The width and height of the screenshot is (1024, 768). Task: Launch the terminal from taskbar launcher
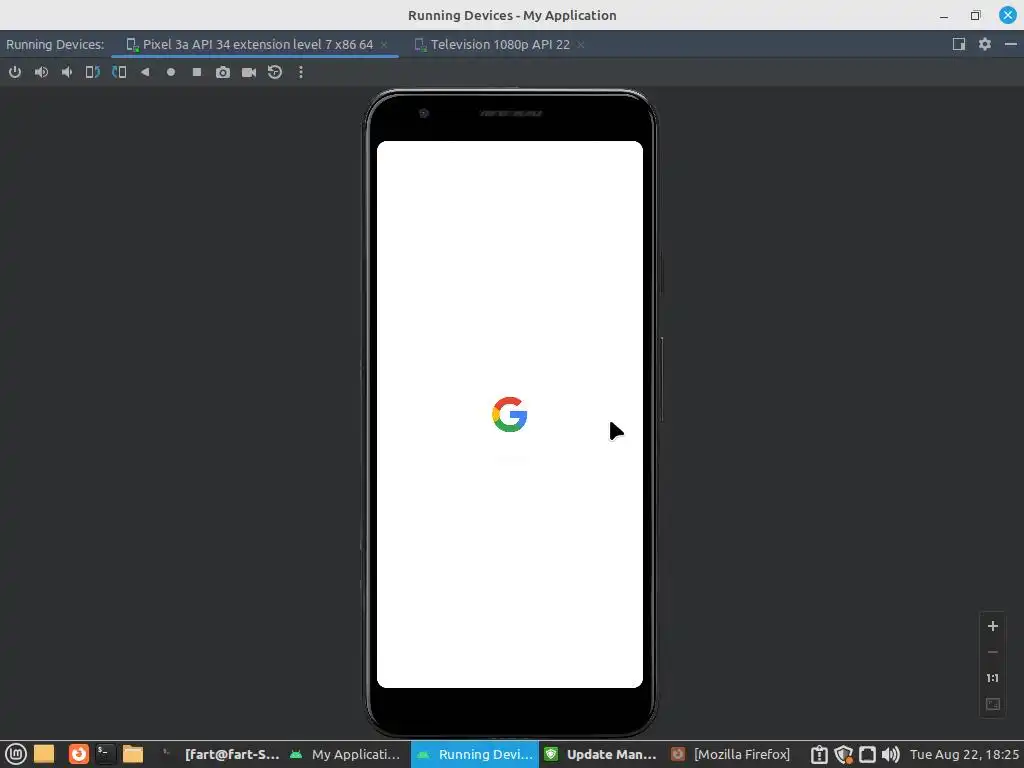coord(104,754)
